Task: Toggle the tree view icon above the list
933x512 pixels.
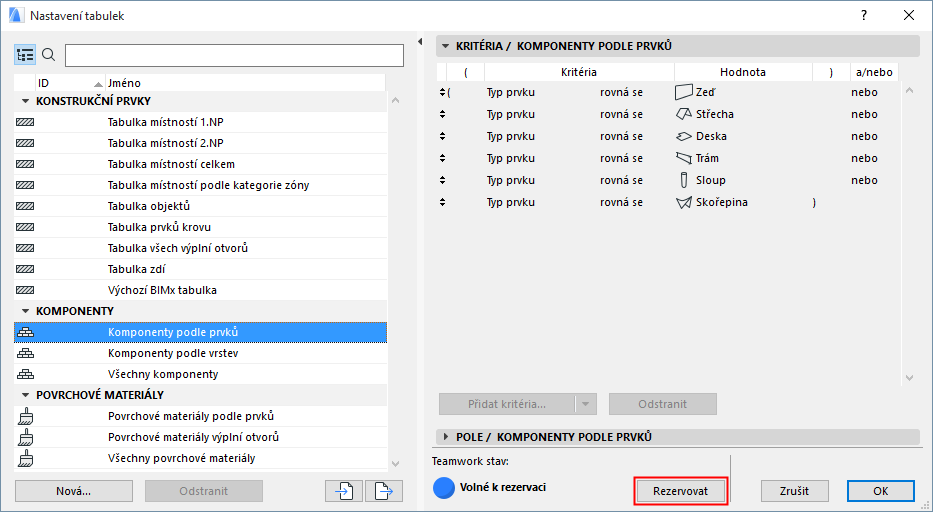Action: [x=25, y=55]
